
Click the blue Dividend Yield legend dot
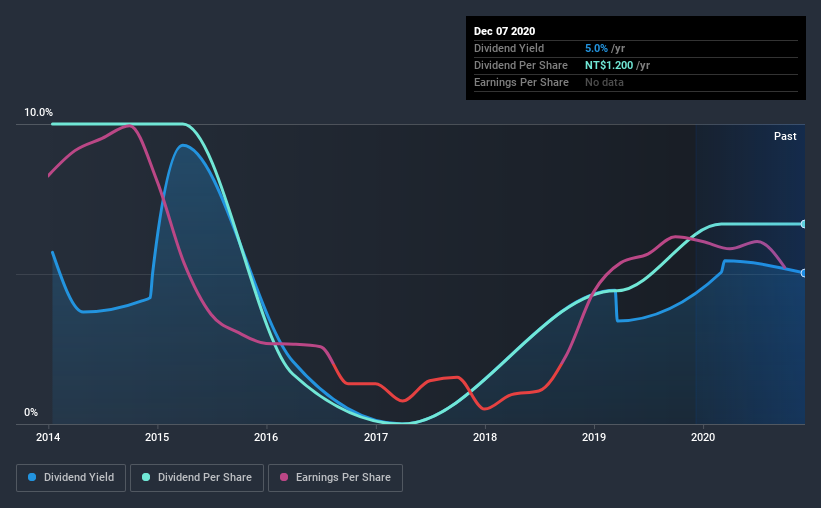point(32,477)
